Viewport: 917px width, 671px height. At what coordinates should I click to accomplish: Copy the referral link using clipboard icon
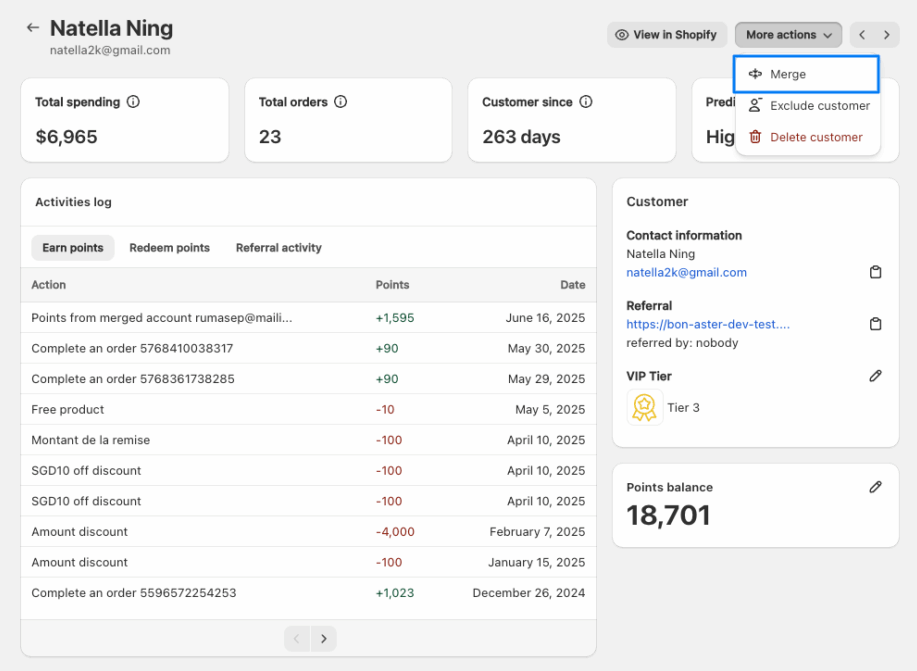(x=875, y=324)
